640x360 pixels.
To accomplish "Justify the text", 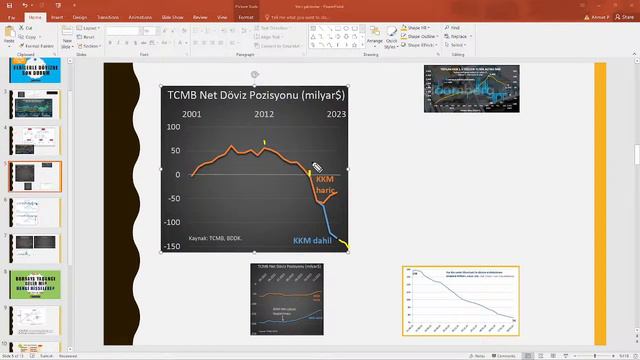I will click(x=221, y=42).
